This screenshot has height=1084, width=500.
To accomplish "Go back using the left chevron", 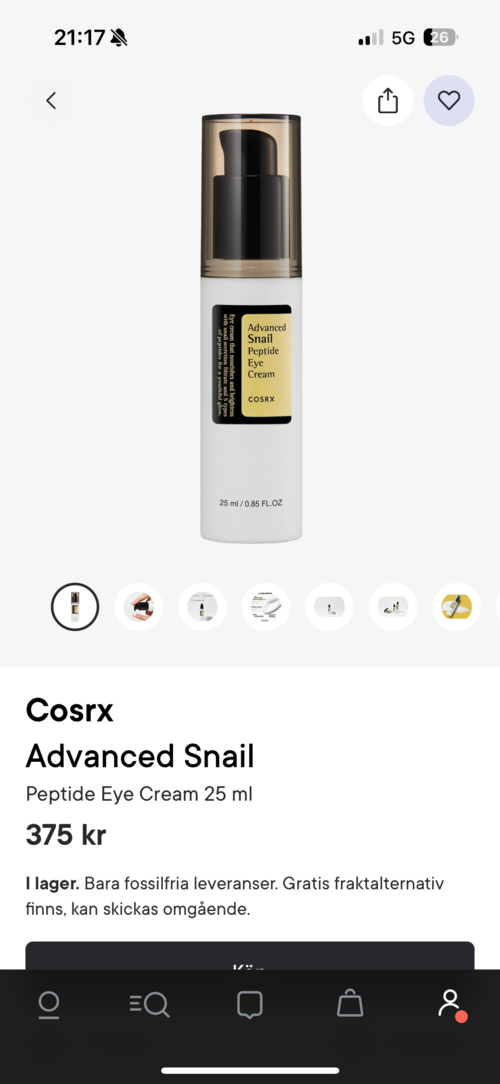I will 50,101.
